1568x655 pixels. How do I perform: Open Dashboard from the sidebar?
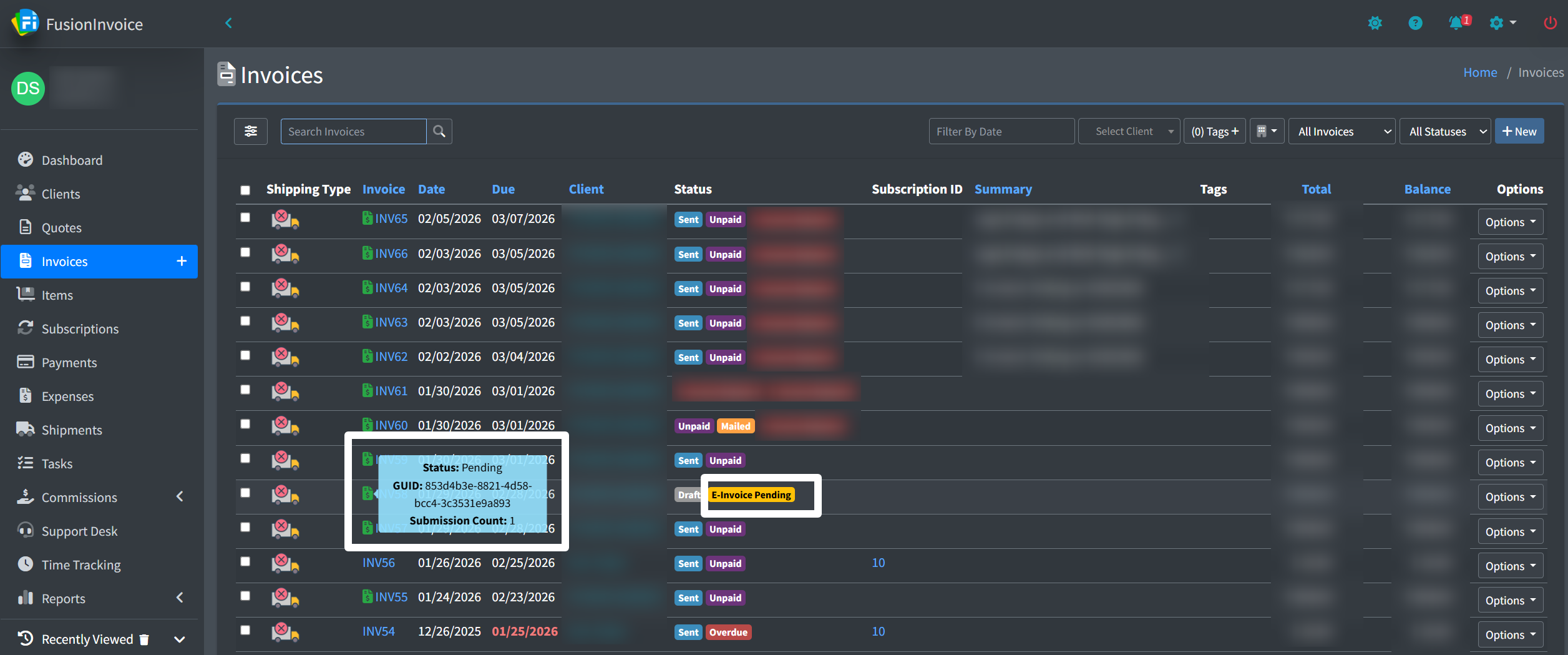click(x=72, y=160)
